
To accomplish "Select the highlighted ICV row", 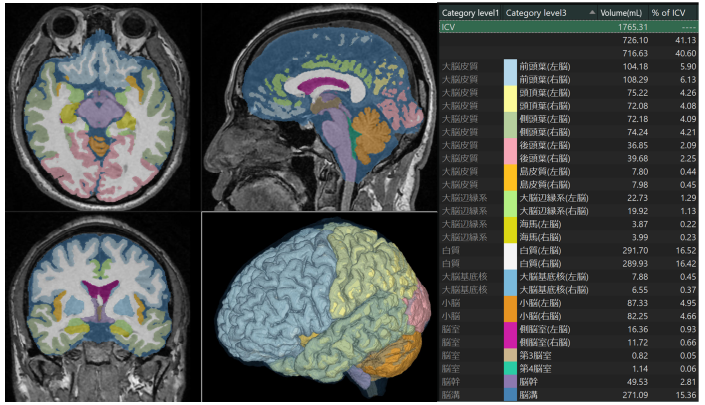I will (569, 27).
